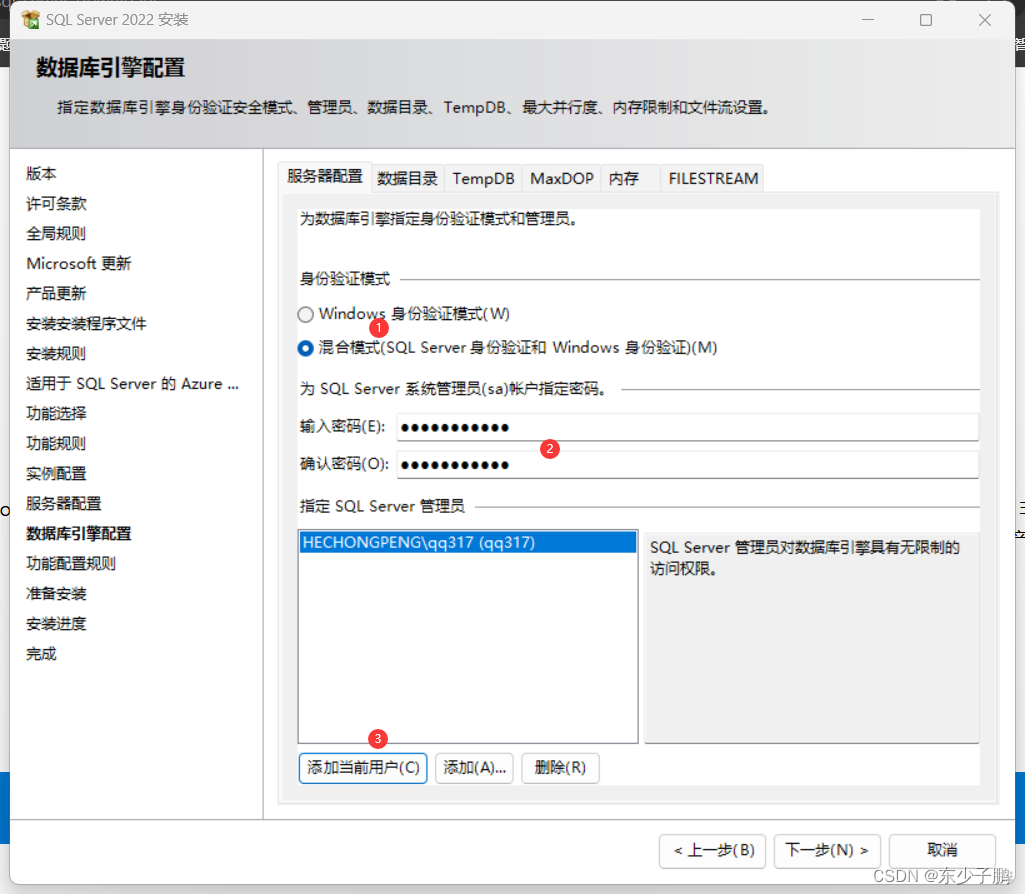Select the 混合模式 authentication radio button

(304, 348)
